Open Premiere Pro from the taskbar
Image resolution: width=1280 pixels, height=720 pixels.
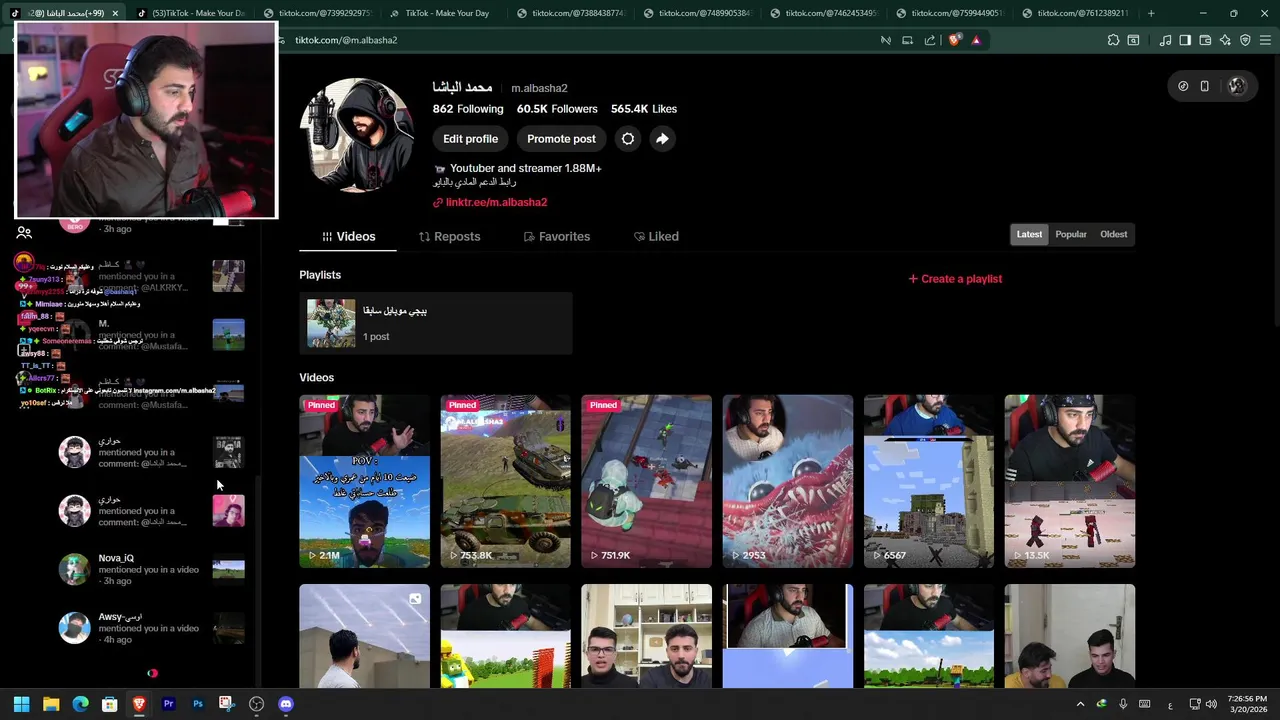(168, 704)
